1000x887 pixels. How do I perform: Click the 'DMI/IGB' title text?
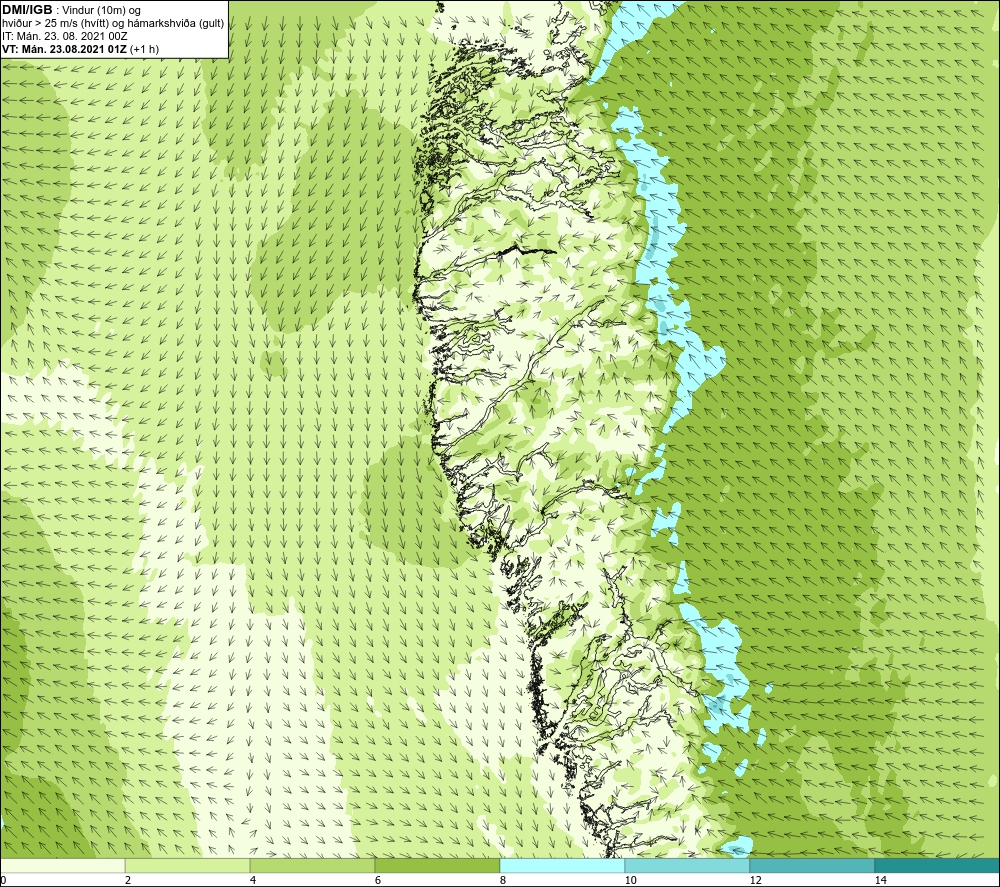[x=27, y=10]
